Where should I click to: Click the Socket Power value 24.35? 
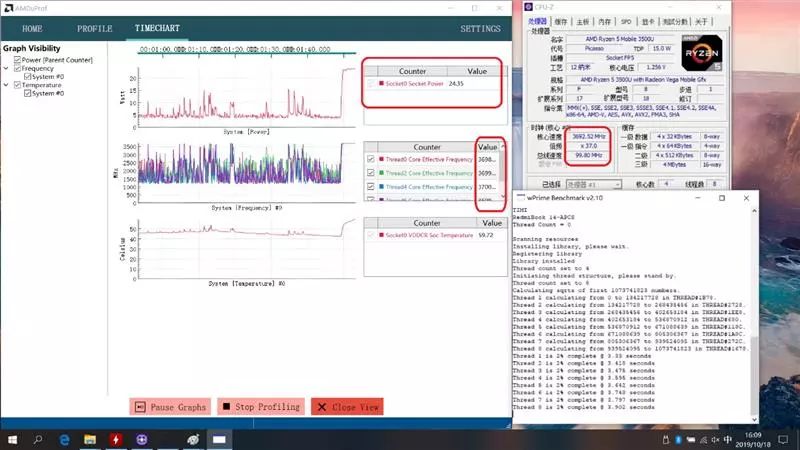(x=456, y=83)
